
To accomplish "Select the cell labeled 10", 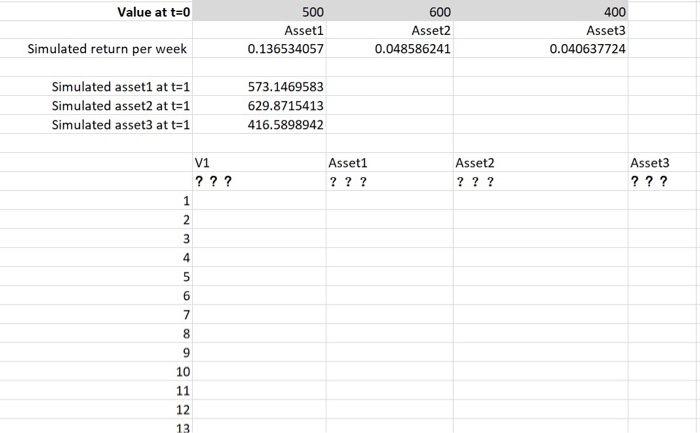I will (96, 371).
